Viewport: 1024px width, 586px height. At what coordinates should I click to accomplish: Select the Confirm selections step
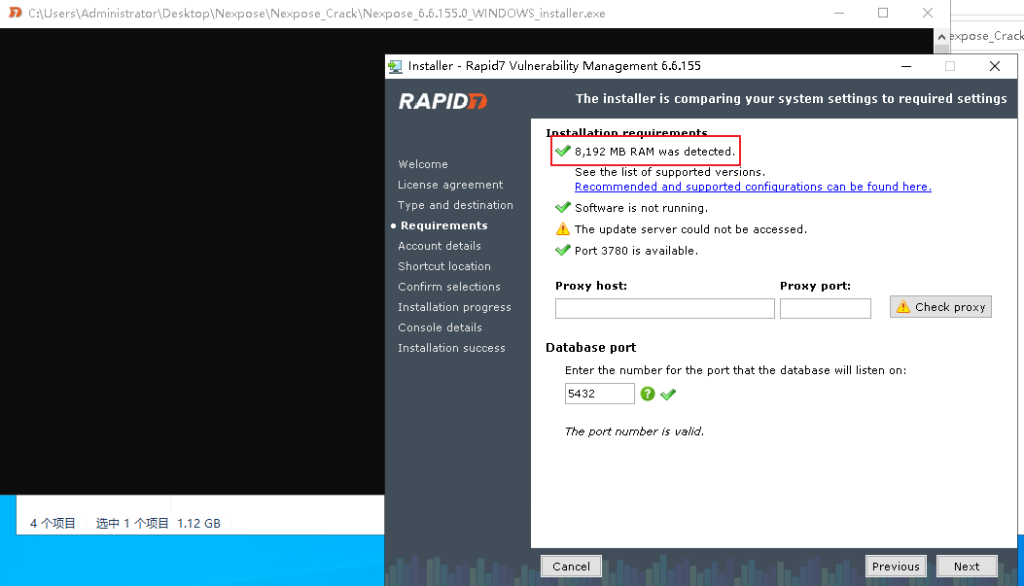[x=449, y=287]
